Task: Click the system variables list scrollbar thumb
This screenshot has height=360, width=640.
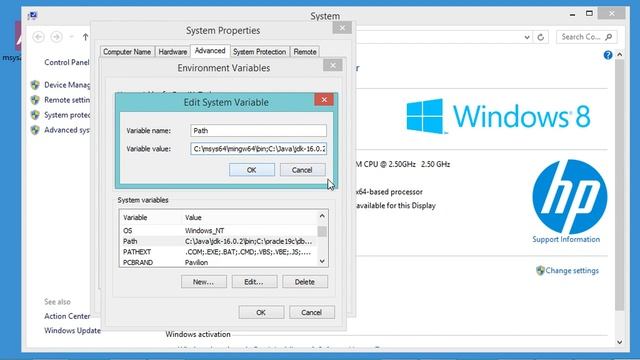Action: [x=322, y=231]
